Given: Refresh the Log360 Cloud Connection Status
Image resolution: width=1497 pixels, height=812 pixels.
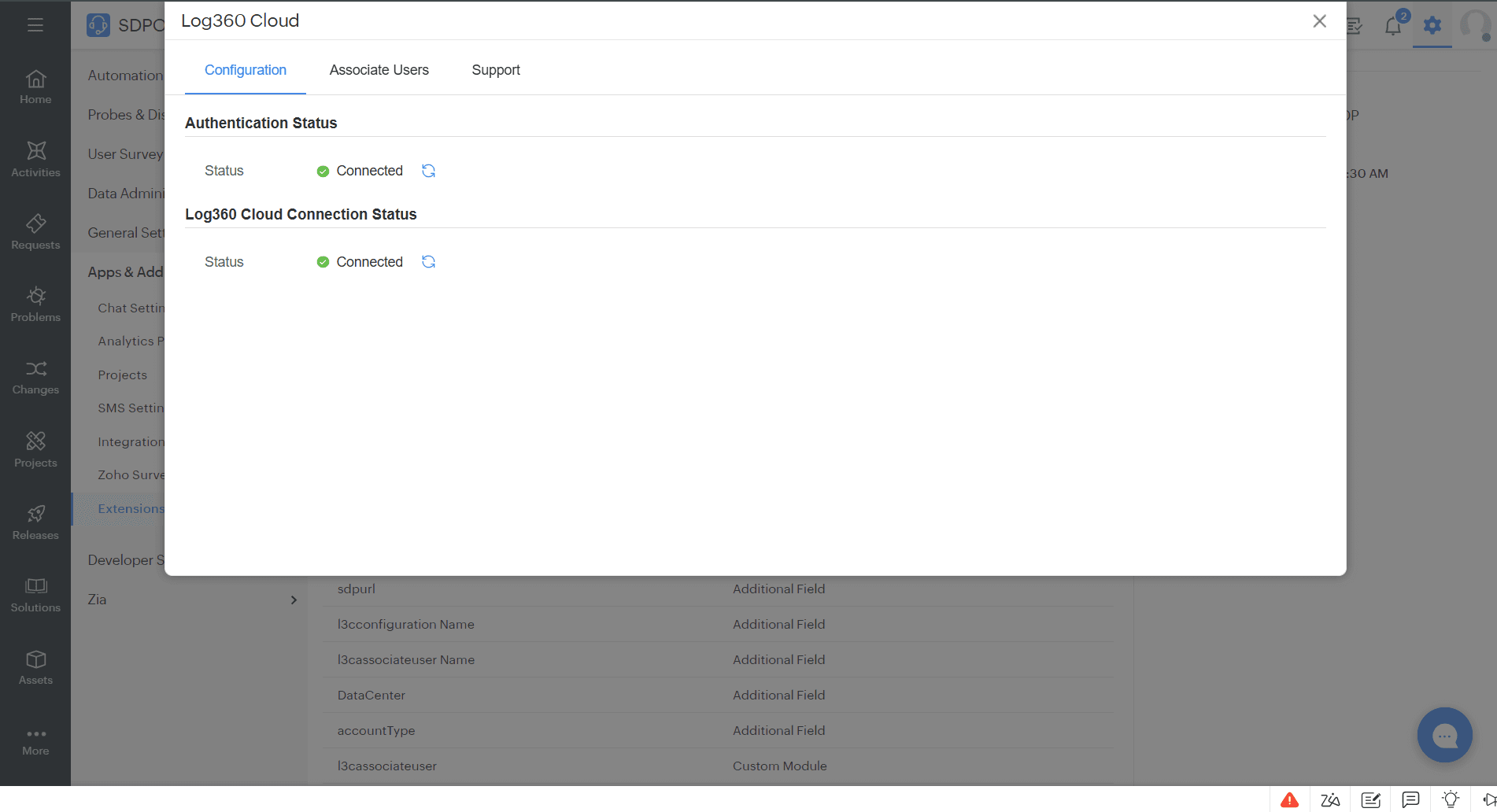Looking at the screenshot, I should click(x=428, y=261).
